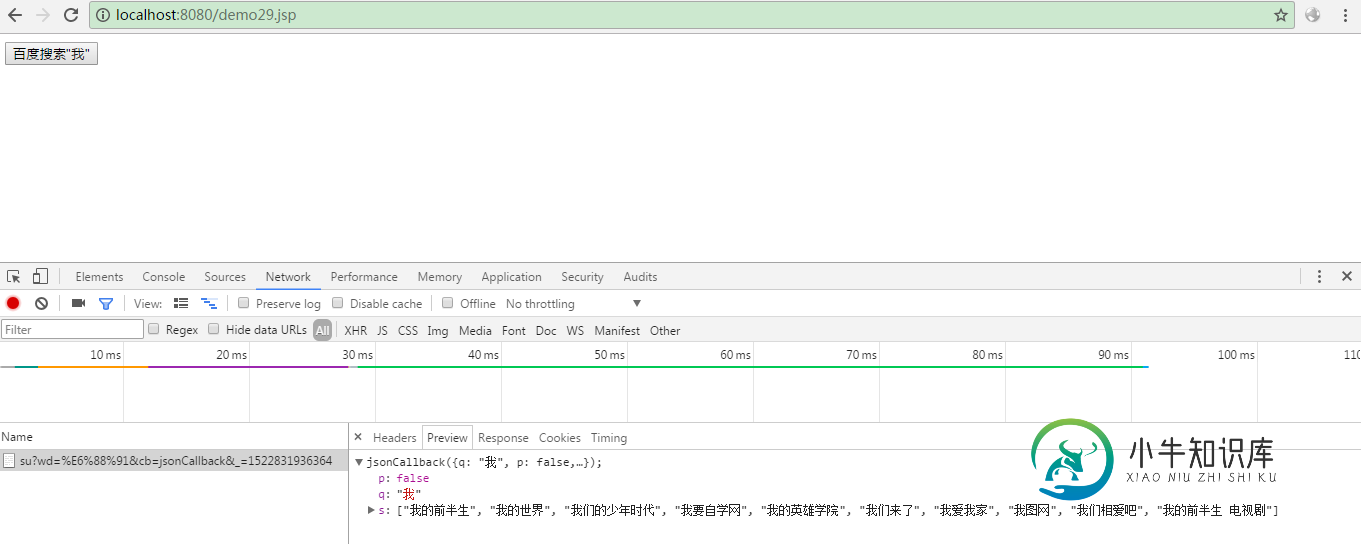Toggle device toolbar mode

pyautogui.click(x=40, y=277)
